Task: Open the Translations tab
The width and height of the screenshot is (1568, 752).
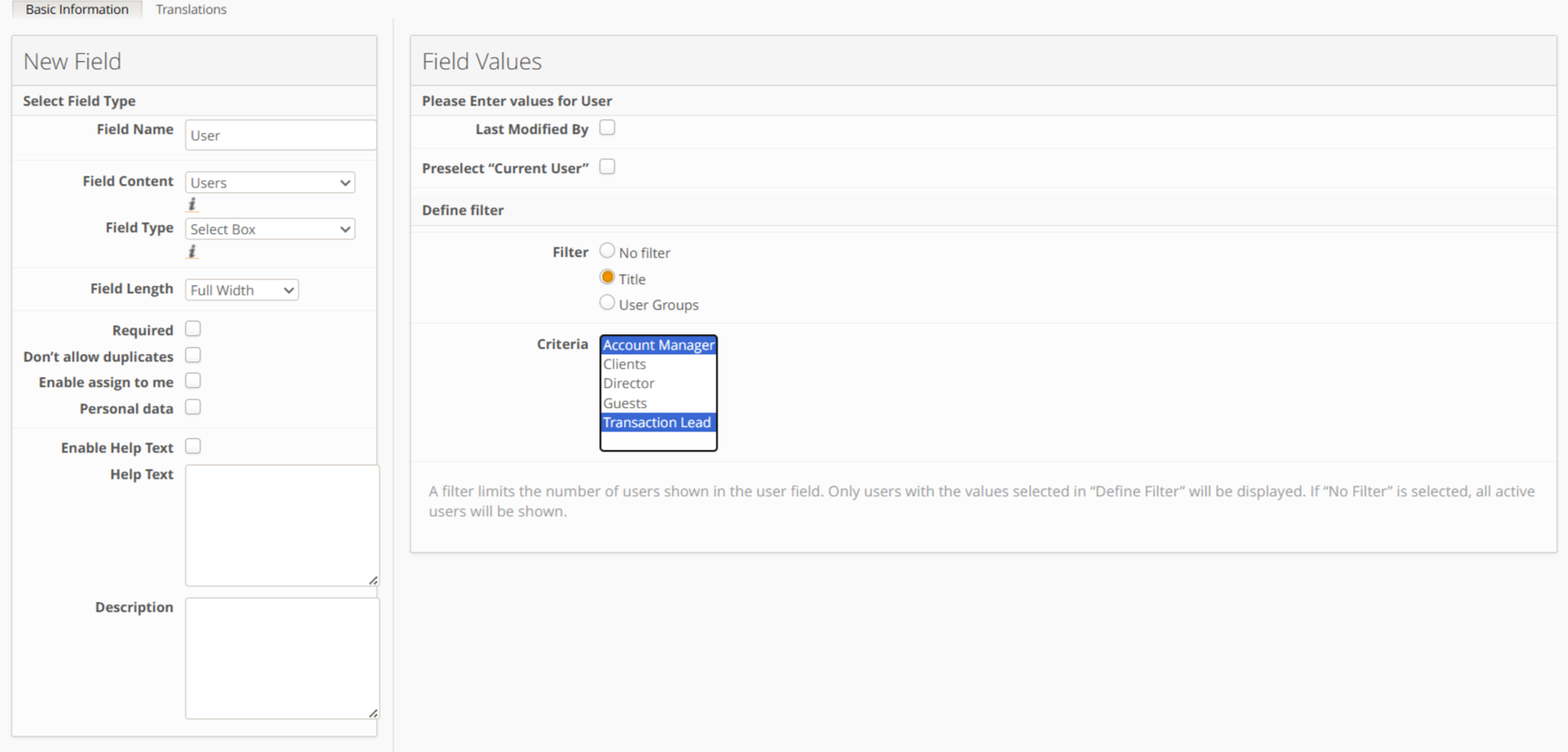Action: pyautogui.click(x=191, y=9)
